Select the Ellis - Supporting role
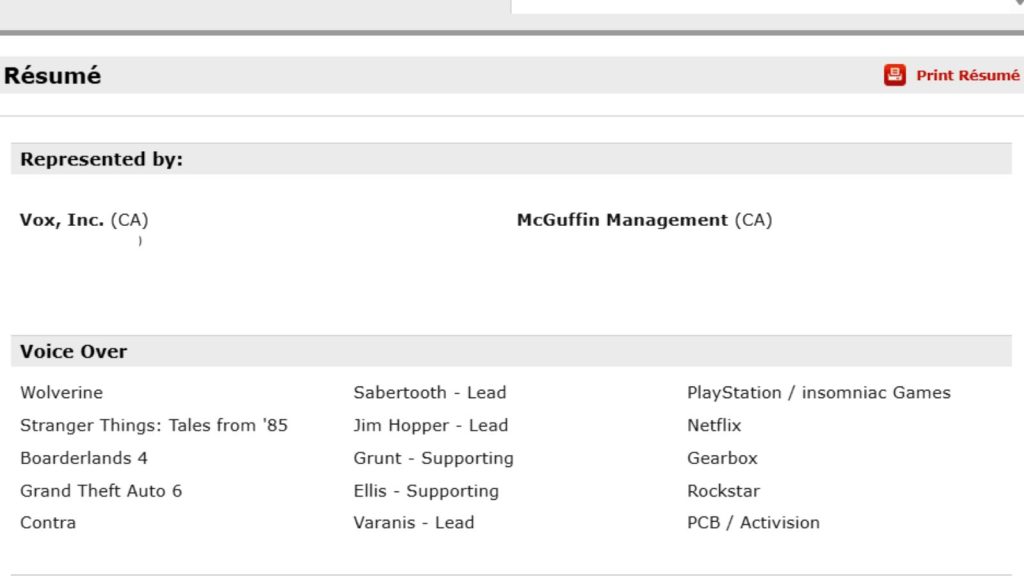1024x576 pixels. [426, 491]
